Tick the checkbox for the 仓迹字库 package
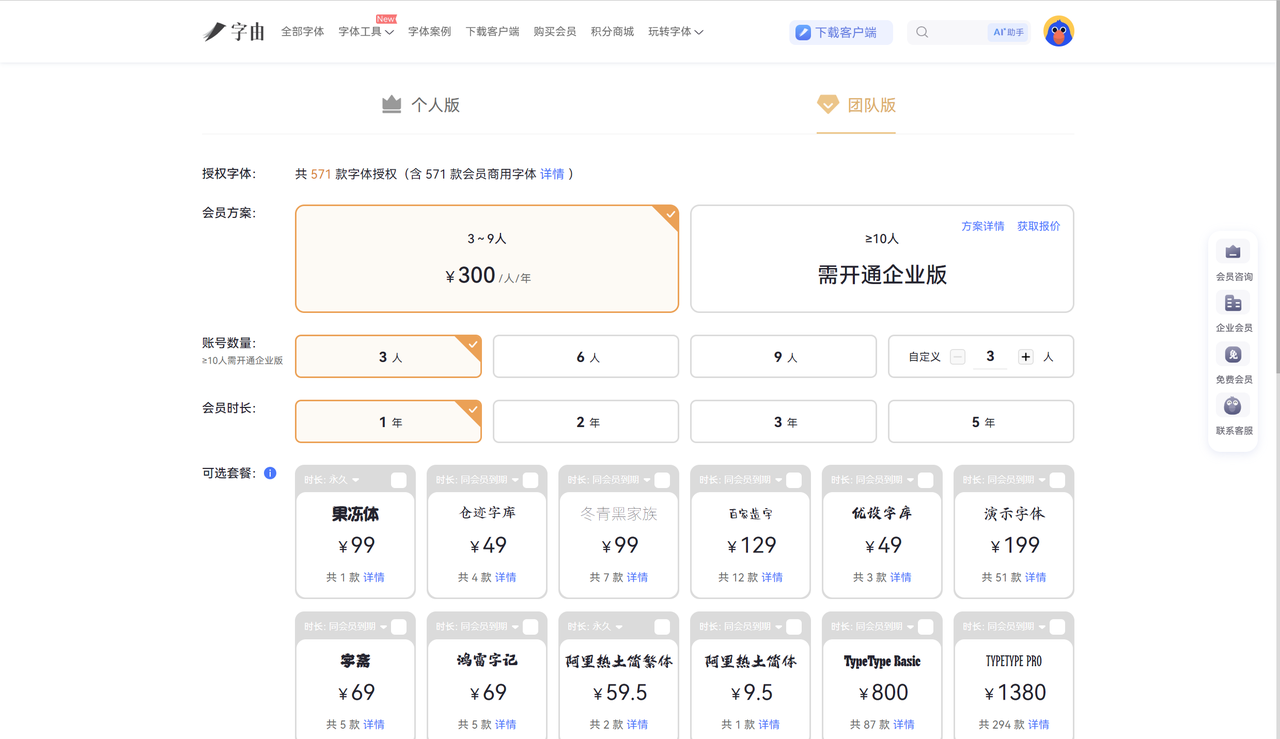1280x739 pixels. (530, 480)
